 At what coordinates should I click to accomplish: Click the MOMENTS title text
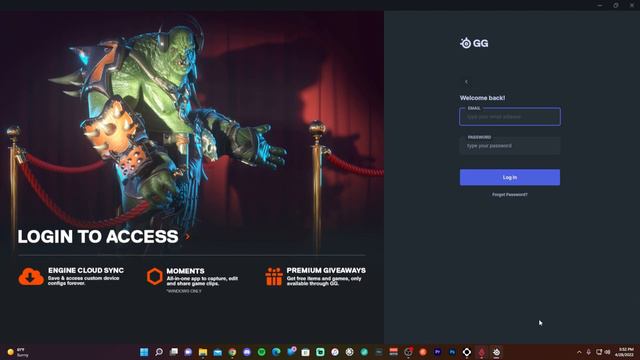tap(185, 271)
